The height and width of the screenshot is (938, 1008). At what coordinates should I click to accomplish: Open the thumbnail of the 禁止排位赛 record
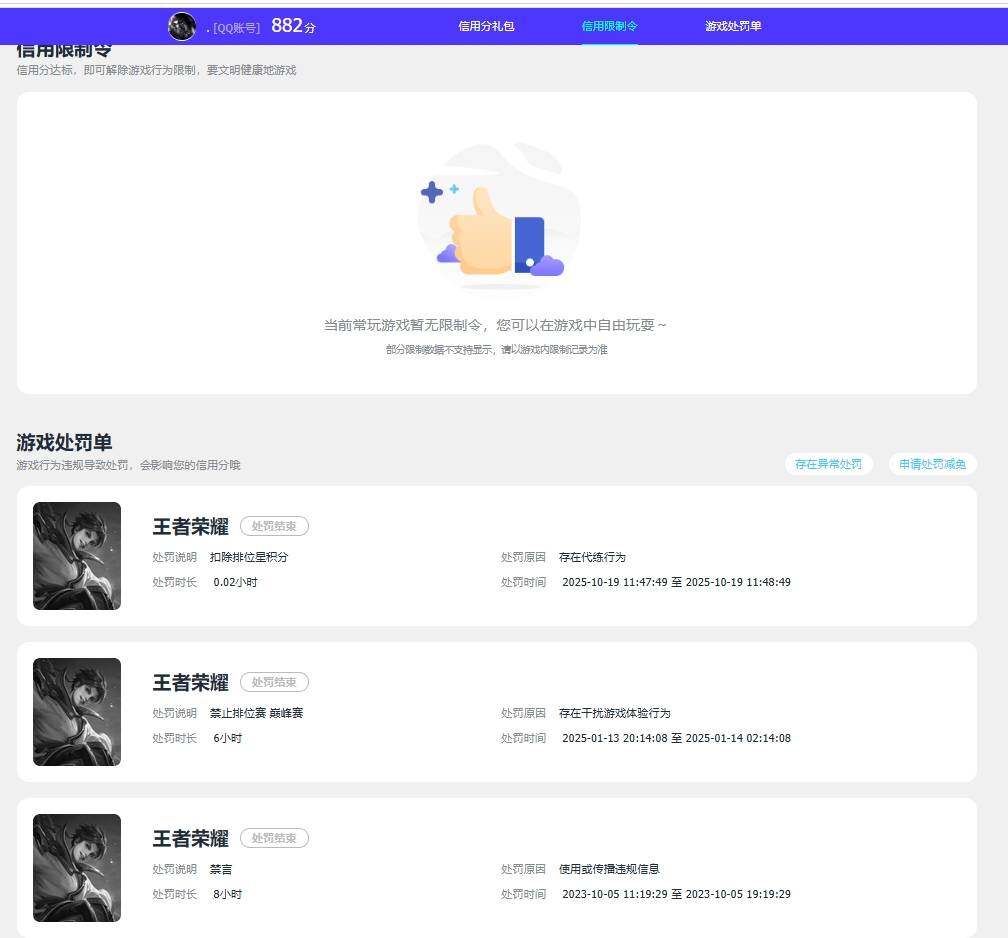tap(77, 712)
